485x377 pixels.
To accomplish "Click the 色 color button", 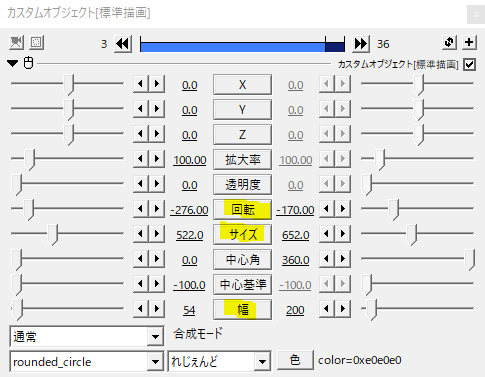I will click(295, 360).
